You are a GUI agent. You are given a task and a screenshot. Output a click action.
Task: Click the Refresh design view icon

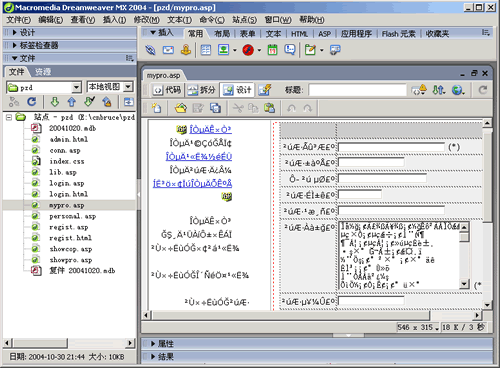pos(482,90)
